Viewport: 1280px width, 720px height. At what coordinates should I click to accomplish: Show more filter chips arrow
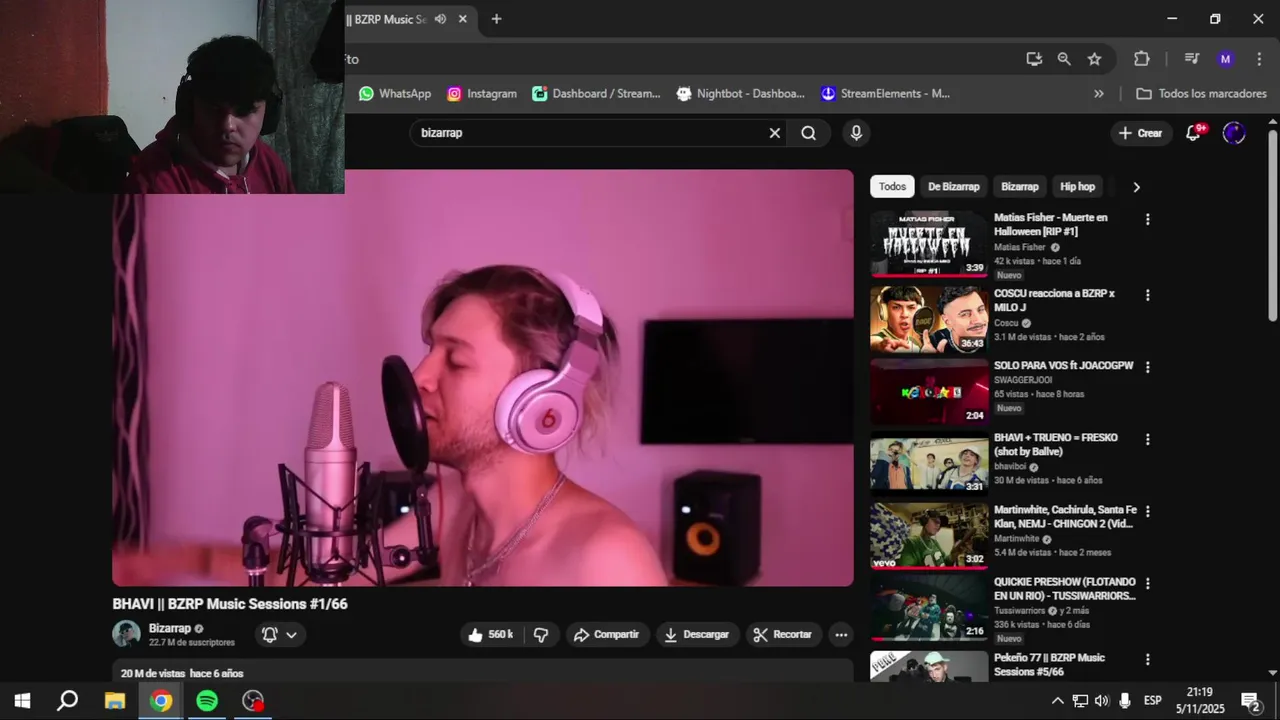[x=1136, y=187]
